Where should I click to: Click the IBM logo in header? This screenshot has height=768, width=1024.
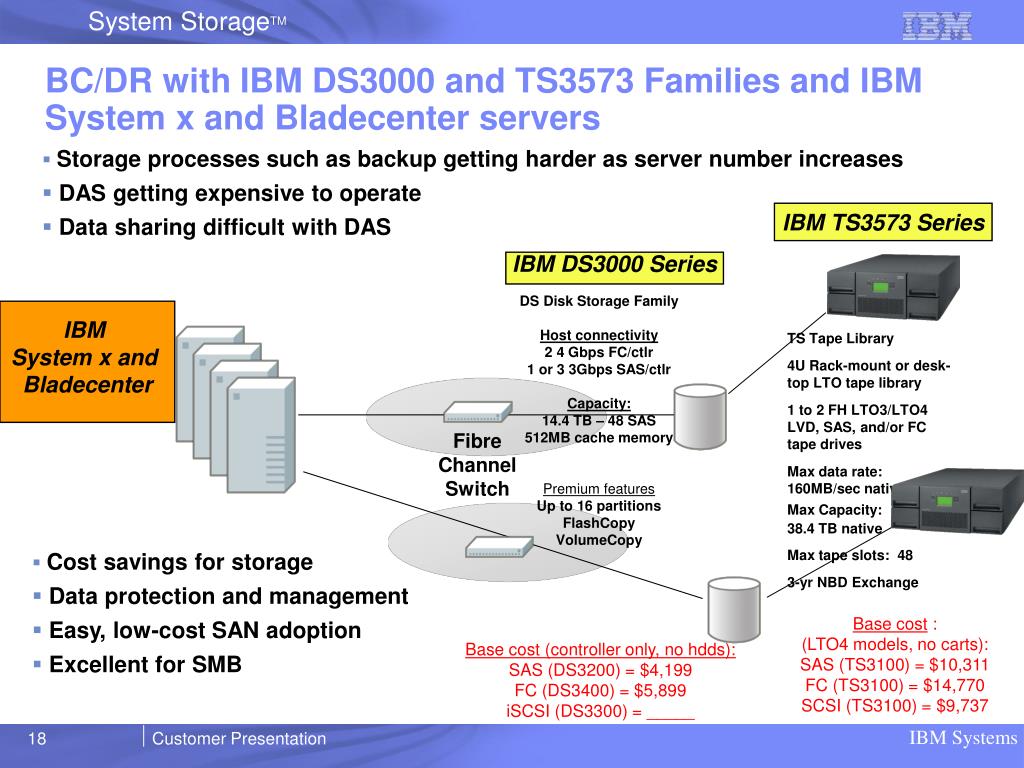point(936,25)
